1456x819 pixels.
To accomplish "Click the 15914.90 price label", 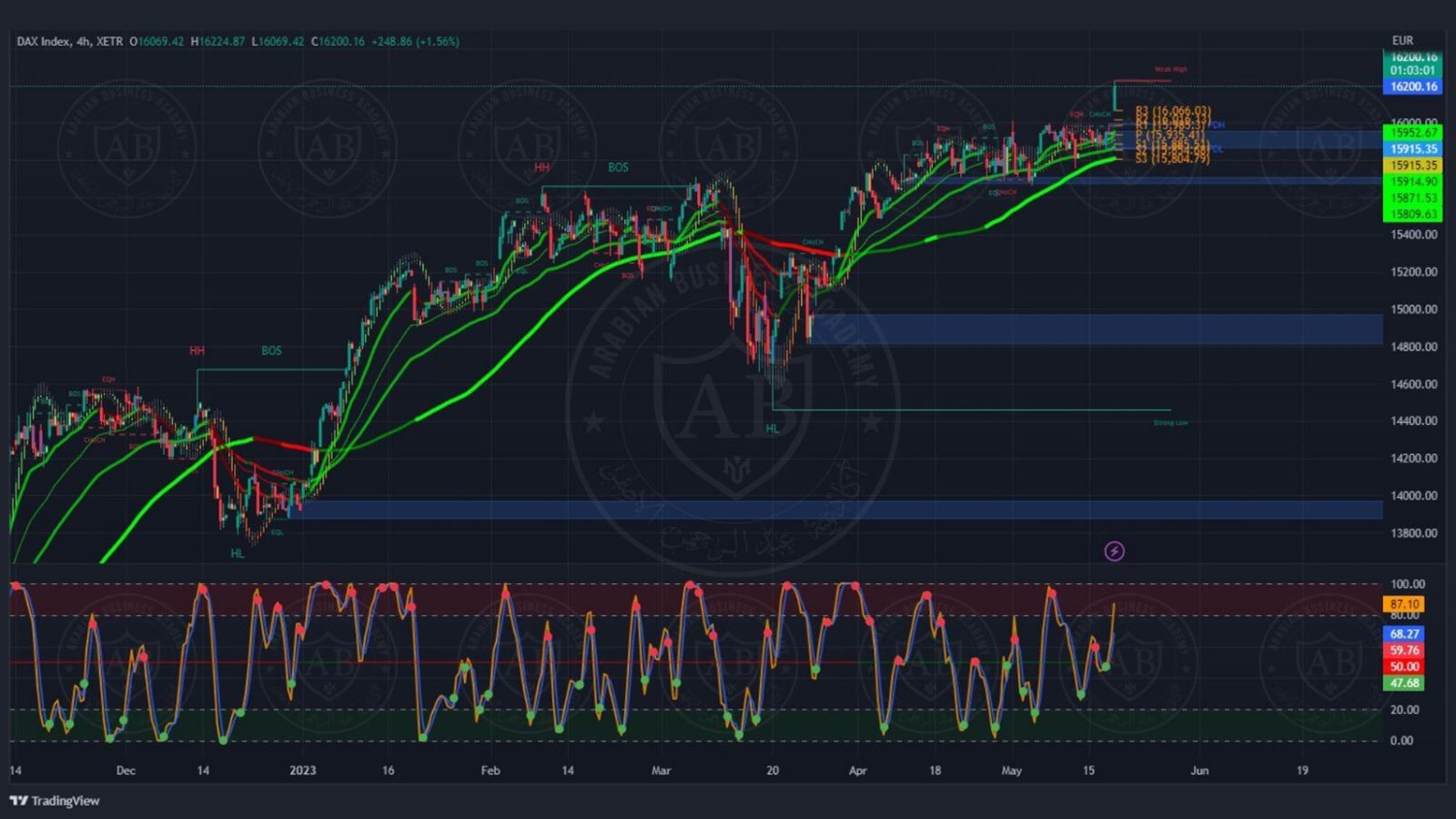I will click(x=1412, y=181).
